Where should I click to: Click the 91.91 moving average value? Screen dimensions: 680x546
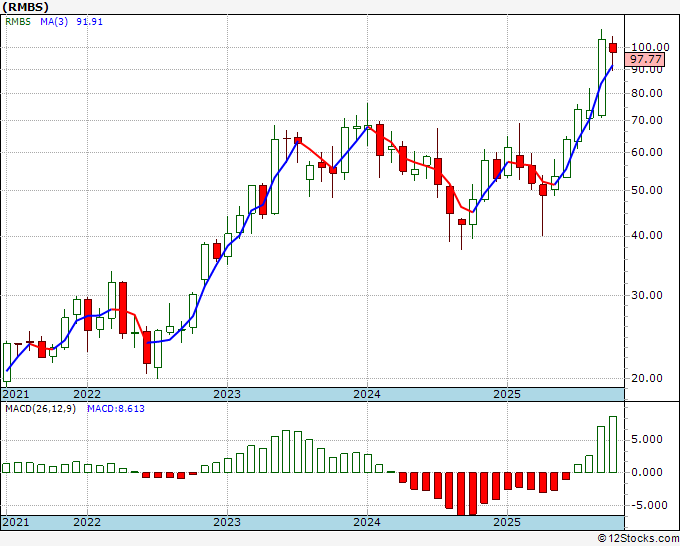coord(91,24)
